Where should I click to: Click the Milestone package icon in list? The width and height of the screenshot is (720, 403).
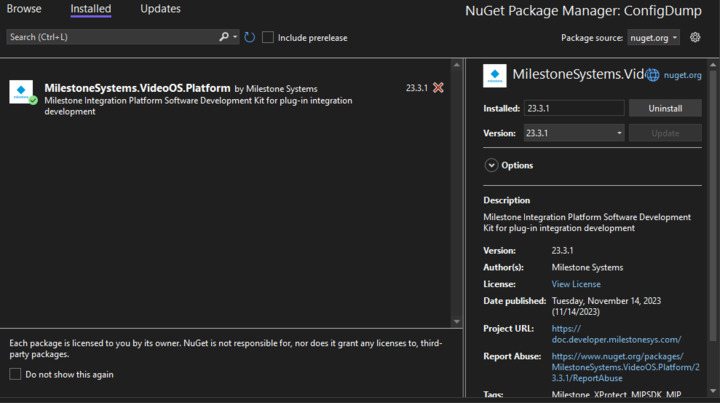22,92
